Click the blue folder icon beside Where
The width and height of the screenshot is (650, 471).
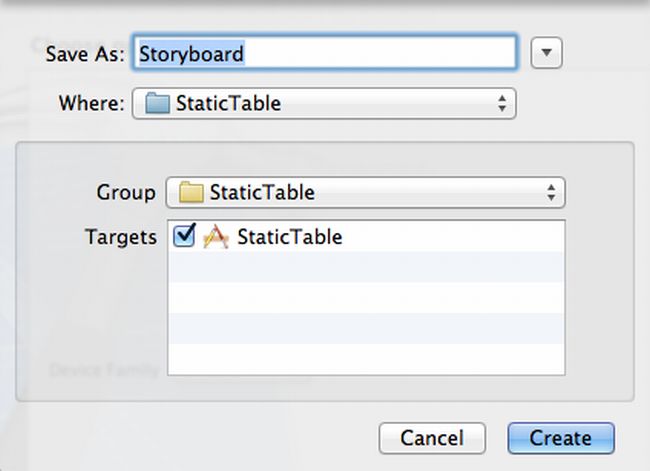157,103
